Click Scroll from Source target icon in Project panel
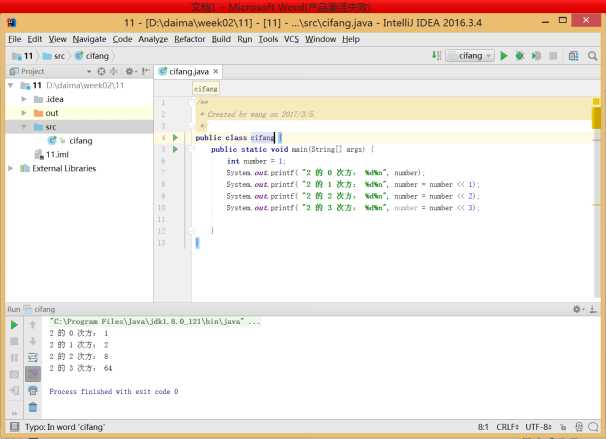 click(x=101, y=71)
